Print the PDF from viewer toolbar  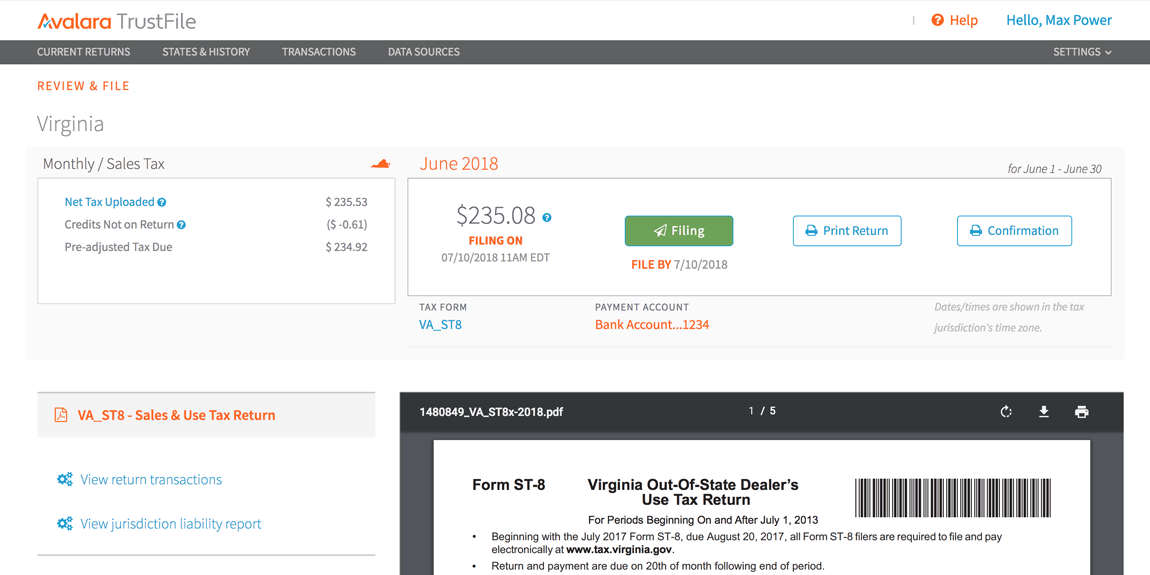pyautogui.click(x=1081, y=412)
